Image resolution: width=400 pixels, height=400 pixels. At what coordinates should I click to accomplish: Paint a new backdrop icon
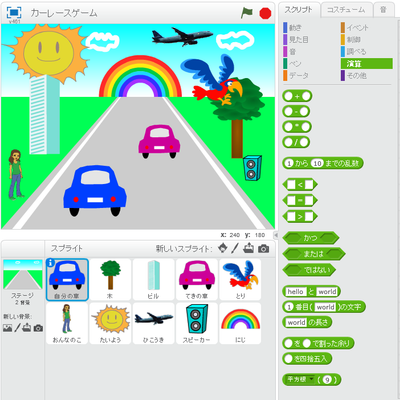[17, 328]
